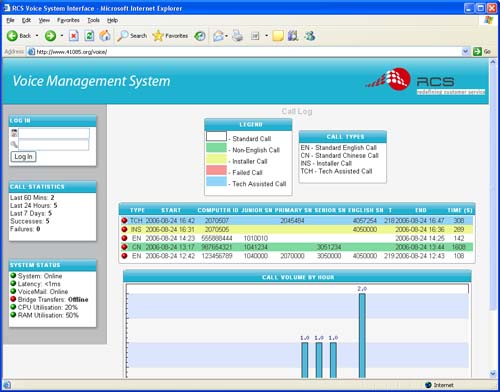Open the Edit menu
The height and width of the screenshot is (392, 500).
[x=26, y=20]
